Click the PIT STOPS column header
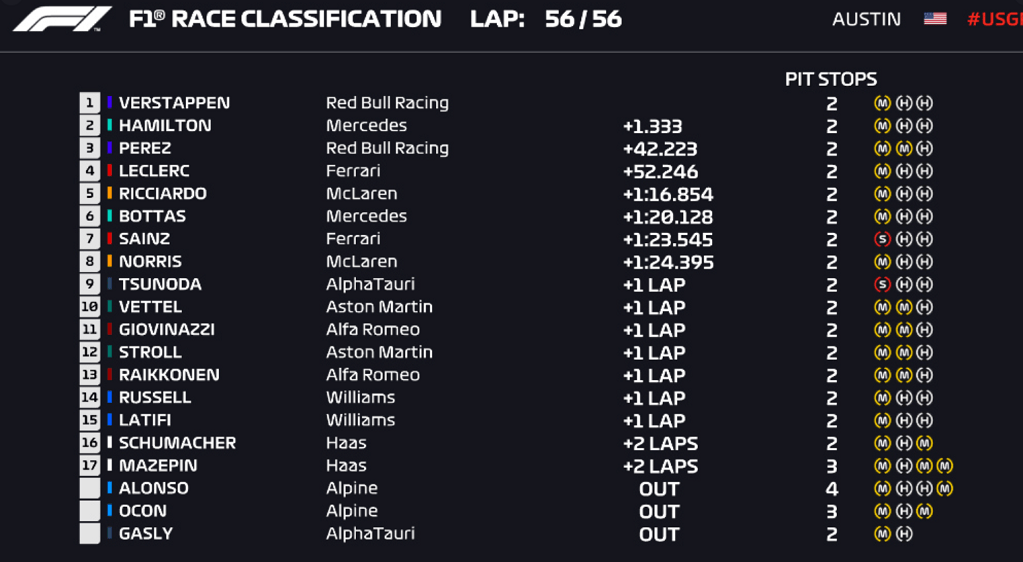 (x=831, y=80)
